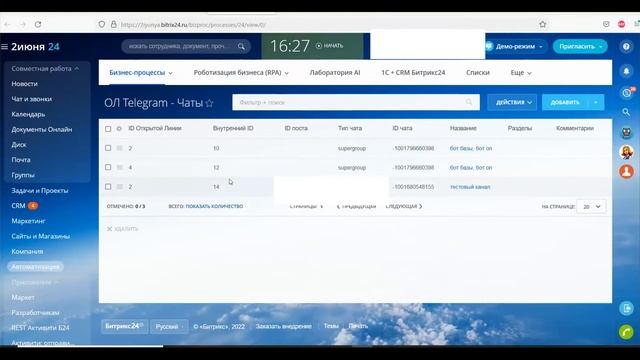Click the Удалить action below the table
This screenshot has height=360, width=640.
pos(123,229)
